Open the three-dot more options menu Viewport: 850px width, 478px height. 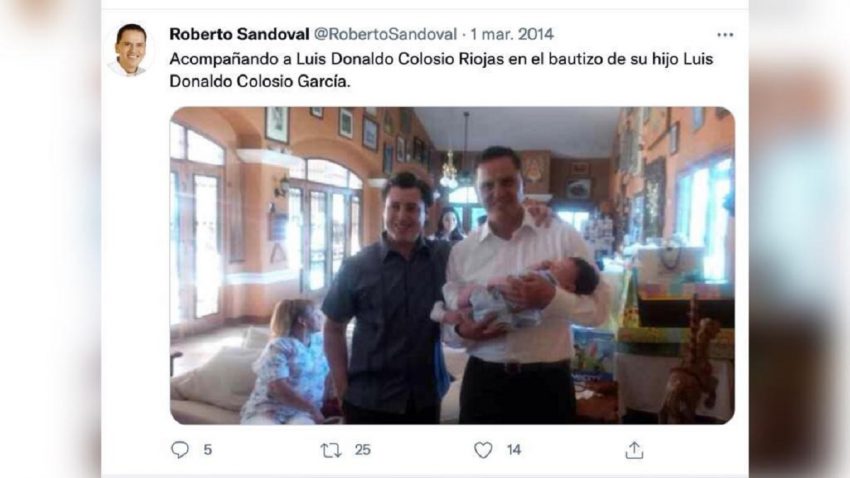pos(725,35)
